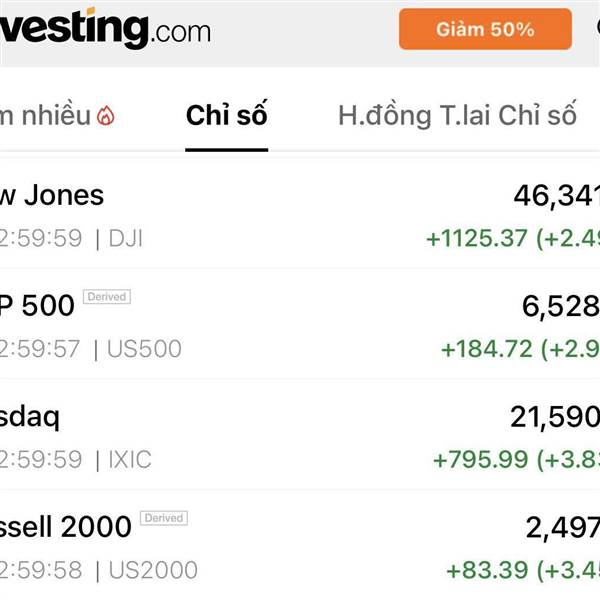Image resolution: width=600 pixels, height=600 pixels.
Task: Select the Chỉ số tab
Action: coord(227,115)
